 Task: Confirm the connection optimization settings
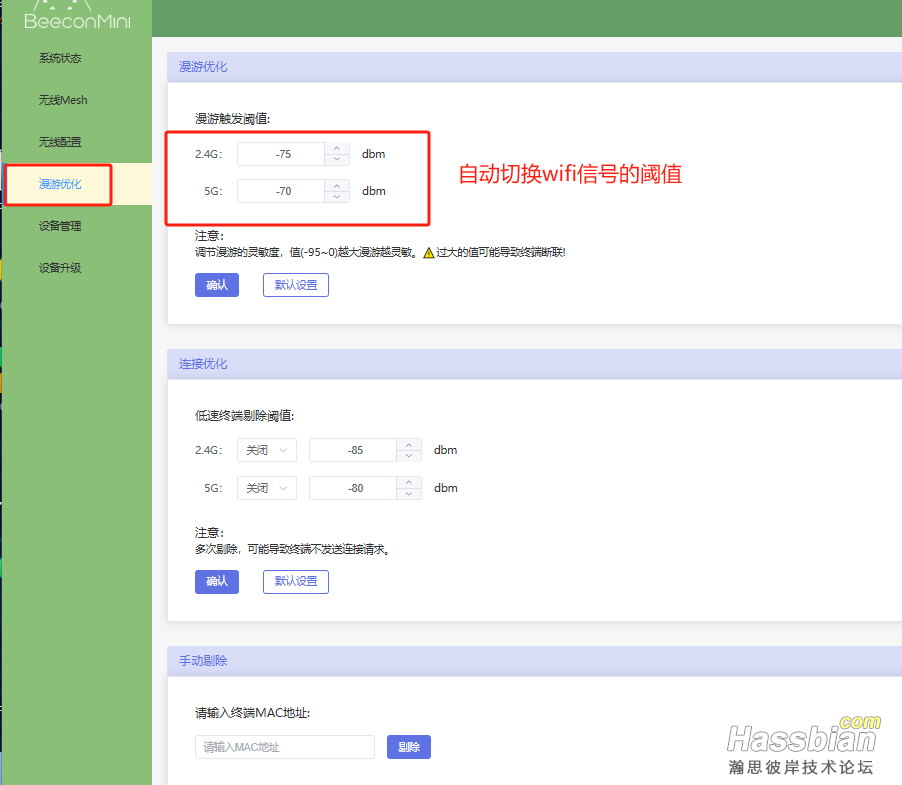pos(217,581)
